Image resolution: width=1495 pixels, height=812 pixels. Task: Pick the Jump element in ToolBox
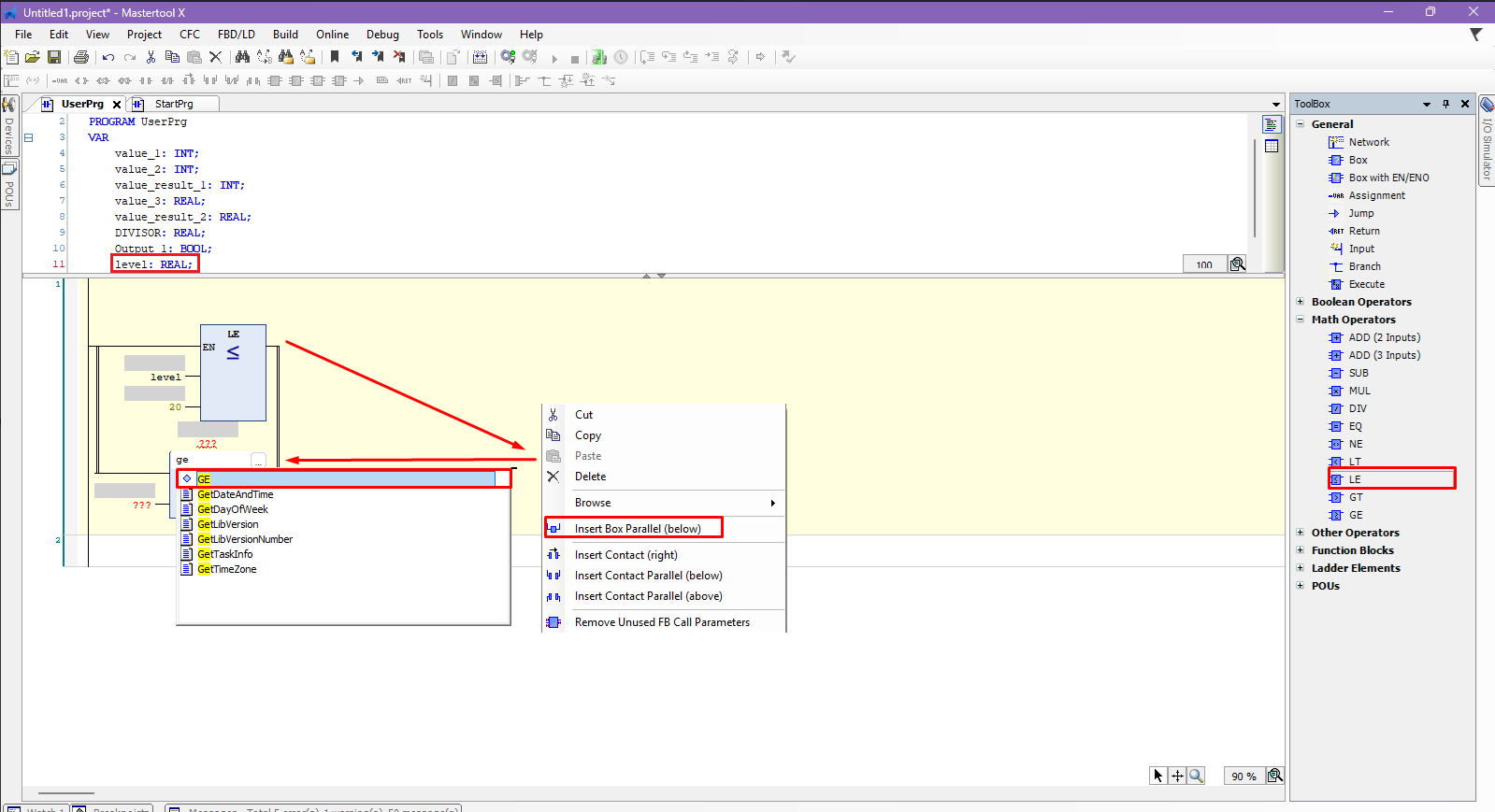point(1360,213)
